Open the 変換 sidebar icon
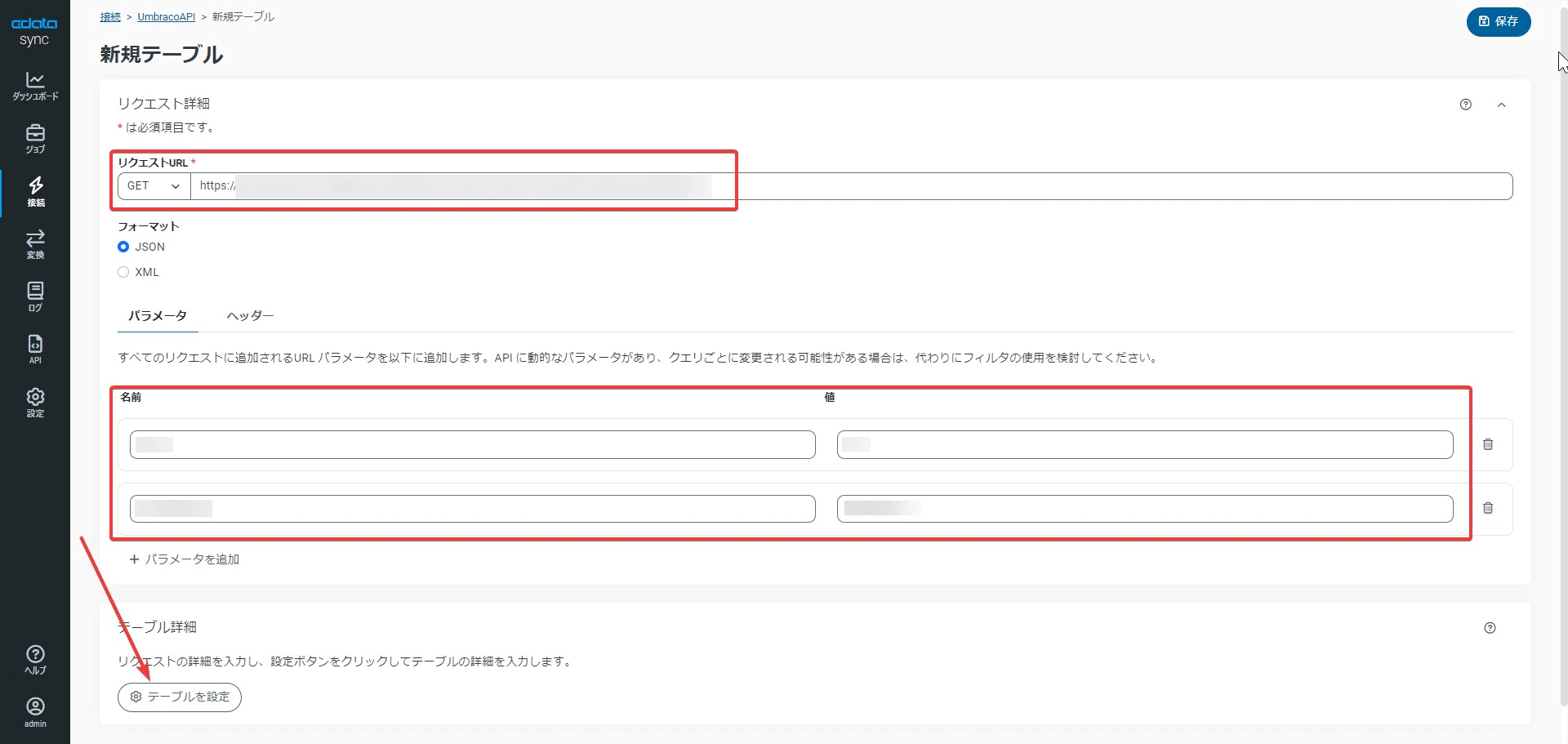 pyautogui.click(x=35, y=244)
